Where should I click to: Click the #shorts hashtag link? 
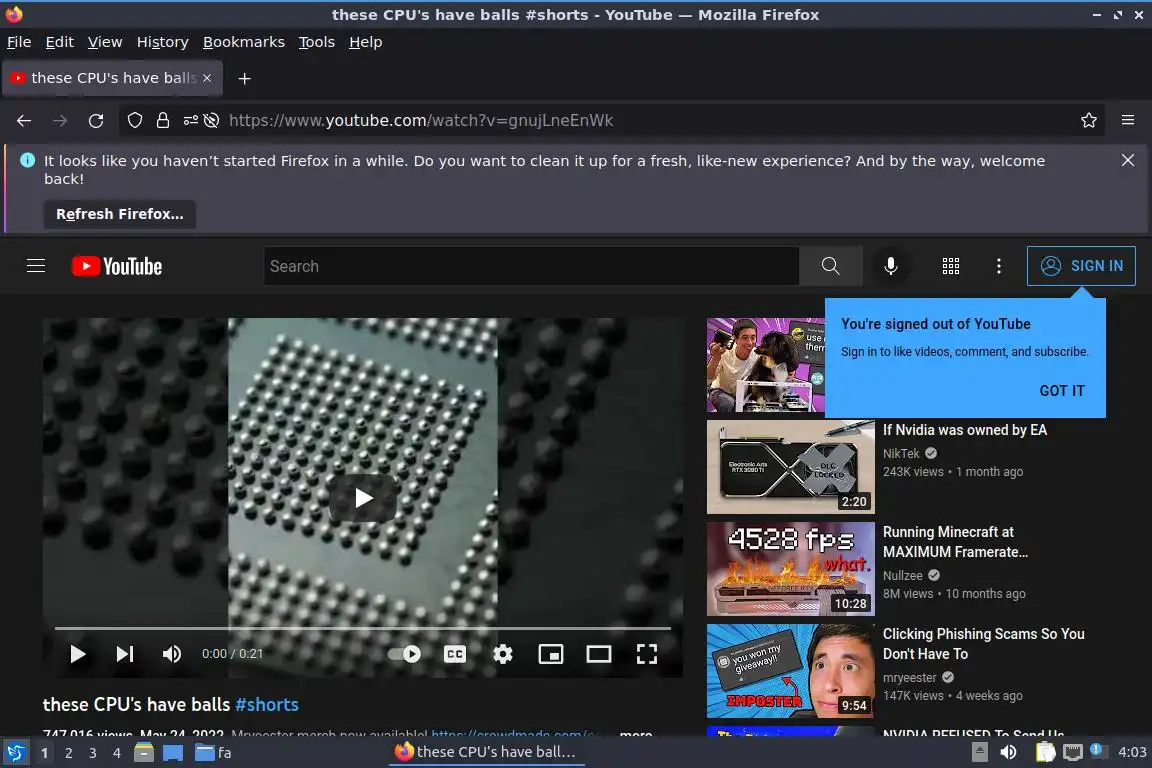pos(267,705)
